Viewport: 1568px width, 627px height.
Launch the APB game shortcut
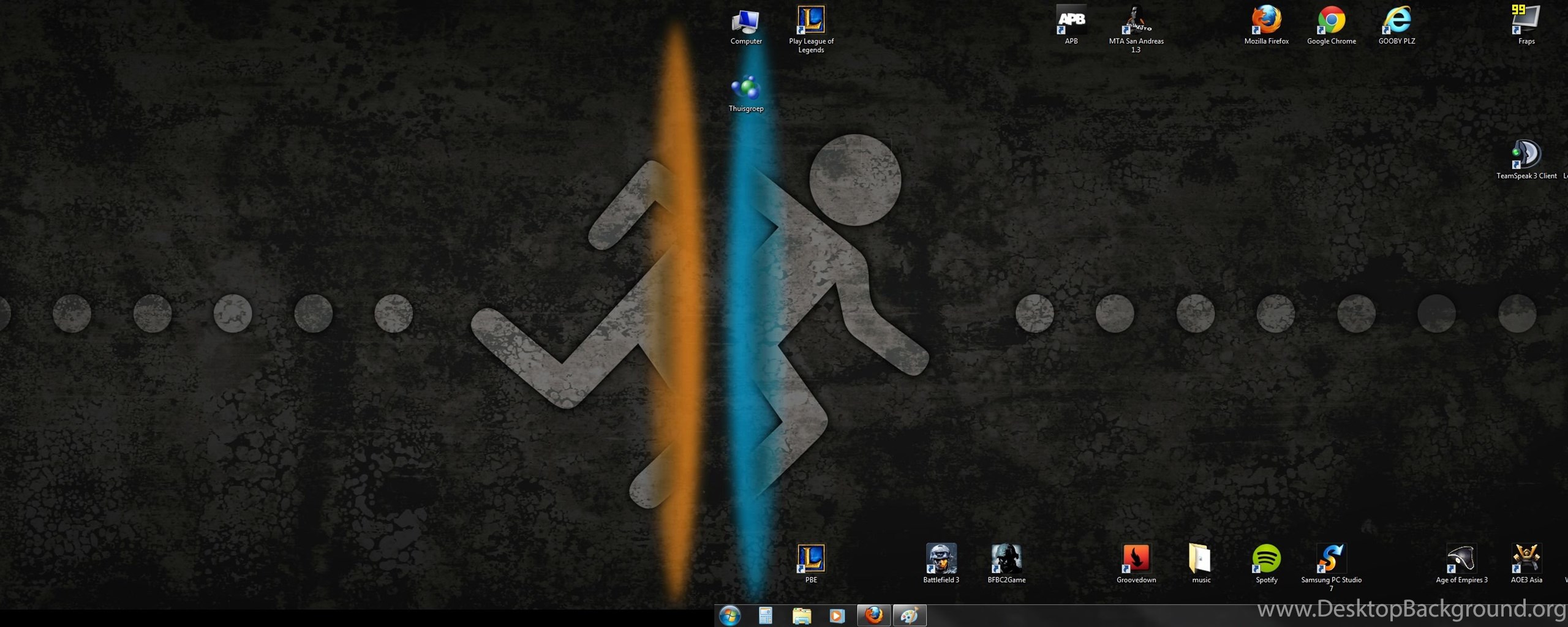pyautogui.click(x=1071, y=26)
